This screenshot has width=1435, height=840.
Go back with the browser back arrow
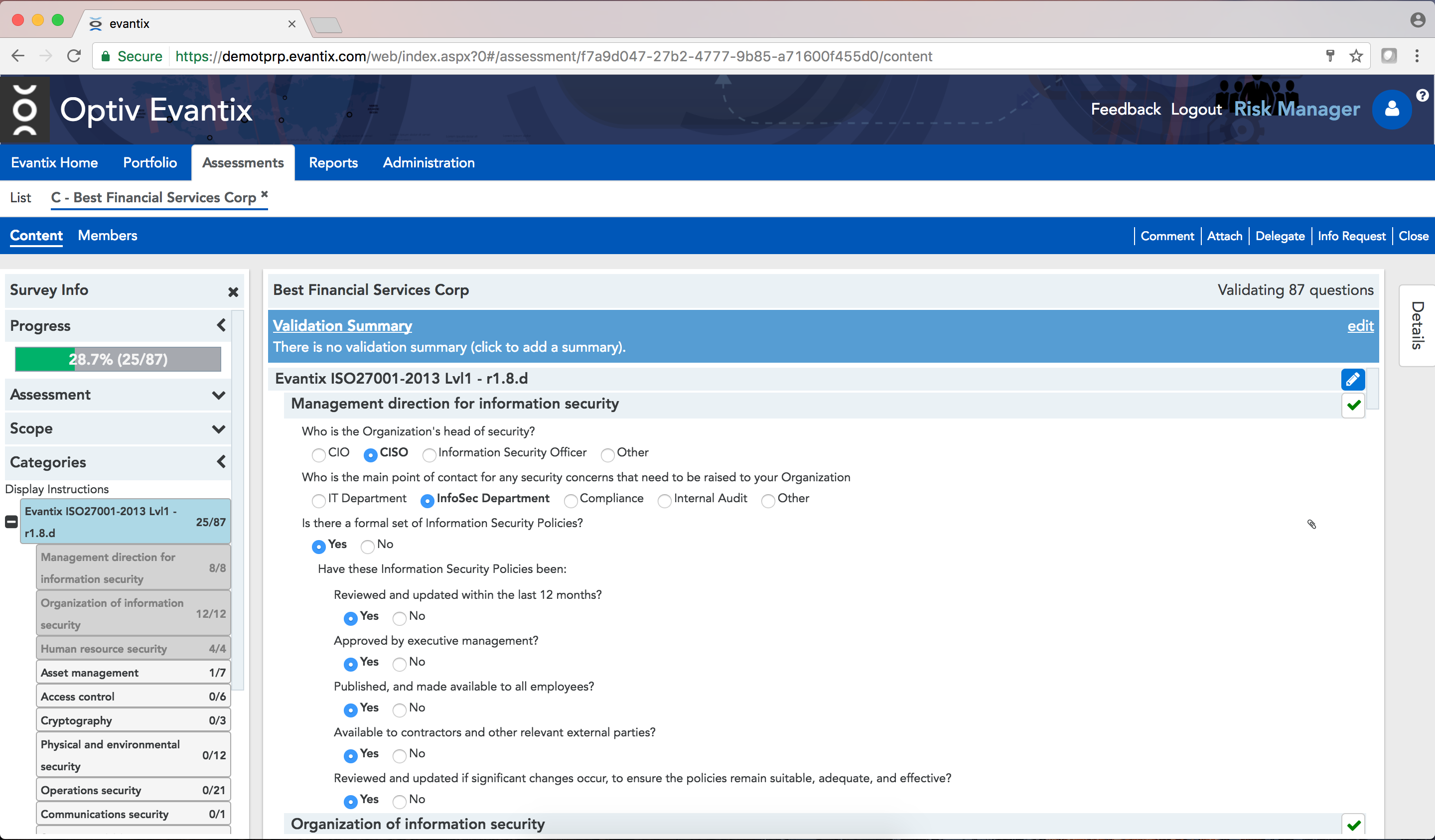[x=18, y=56]
